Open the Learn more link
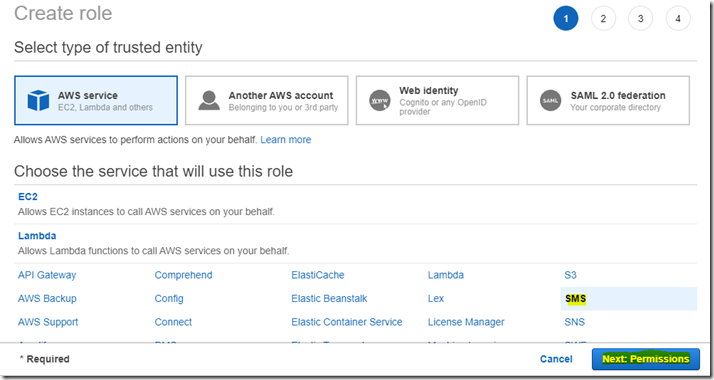The image size is (714, 380). point(286,140)
